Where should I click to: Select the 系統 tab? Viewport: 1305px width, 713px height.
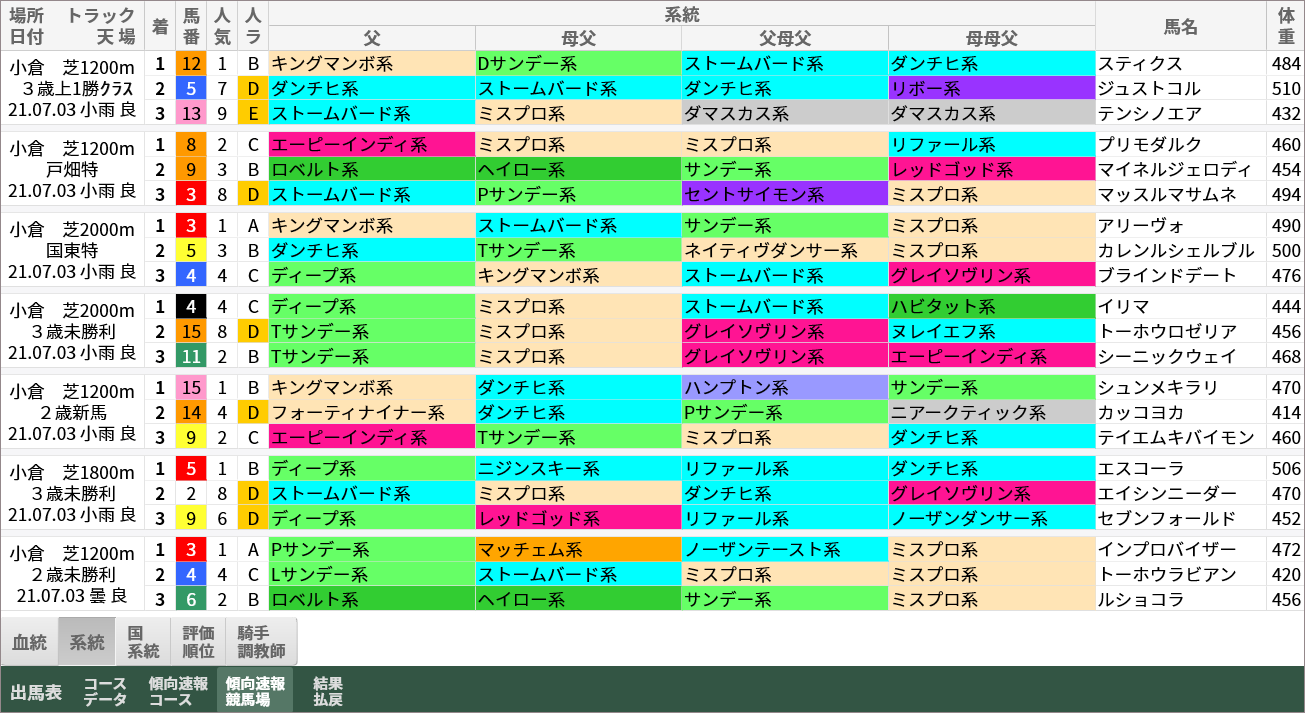pos(86,642)
